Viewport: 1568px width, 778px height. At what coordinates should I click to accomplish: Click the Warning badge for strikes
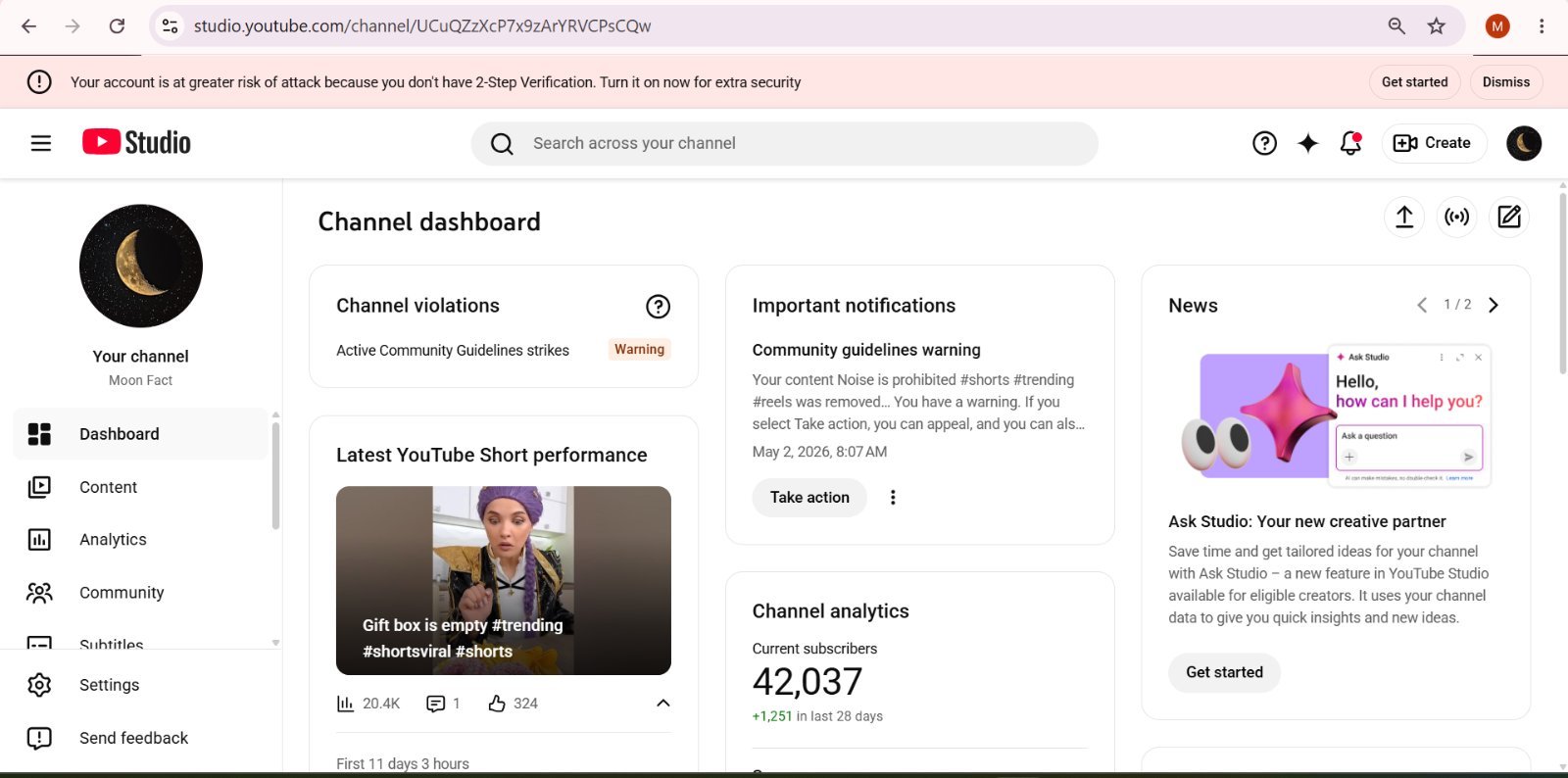pyautogui.click(x=639, y=349)
